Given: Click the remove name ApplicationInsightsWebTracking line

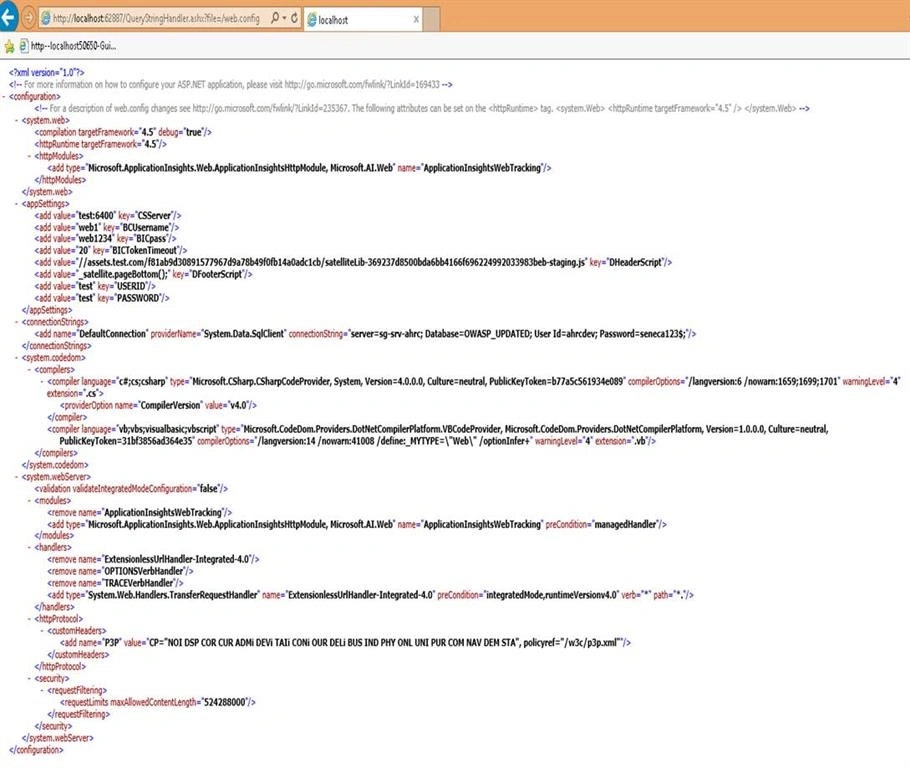Looking at the screenshot, I should (139, 513).
